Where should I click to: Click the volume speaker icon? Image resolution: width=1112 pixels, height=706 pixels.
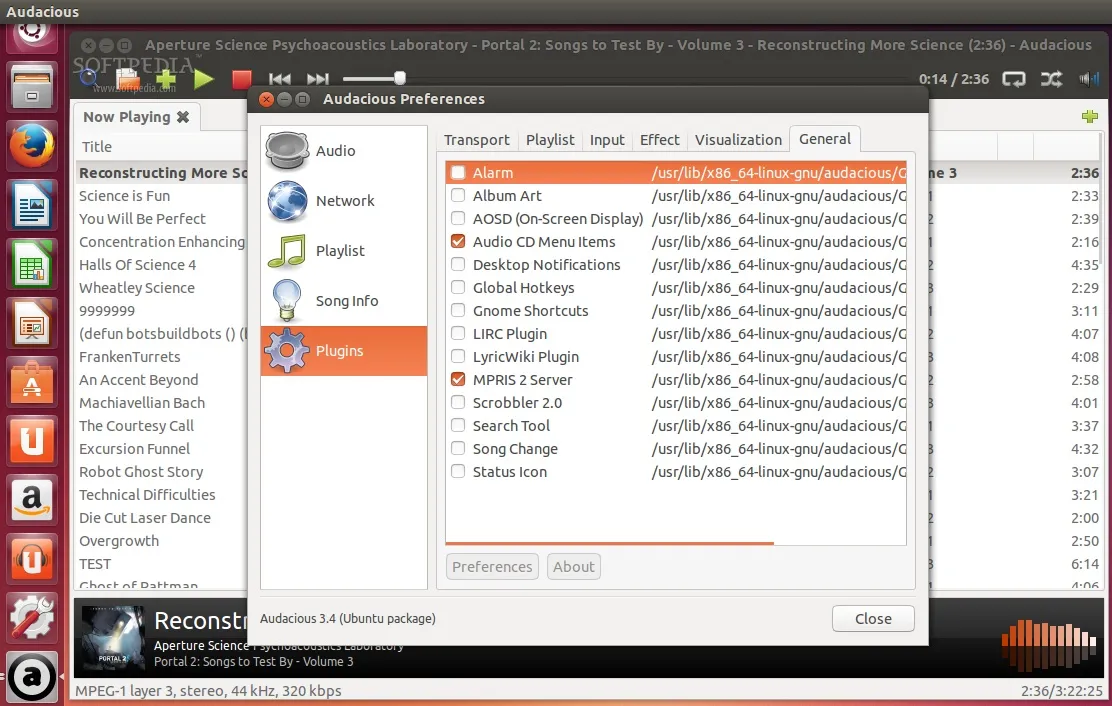1088,79
